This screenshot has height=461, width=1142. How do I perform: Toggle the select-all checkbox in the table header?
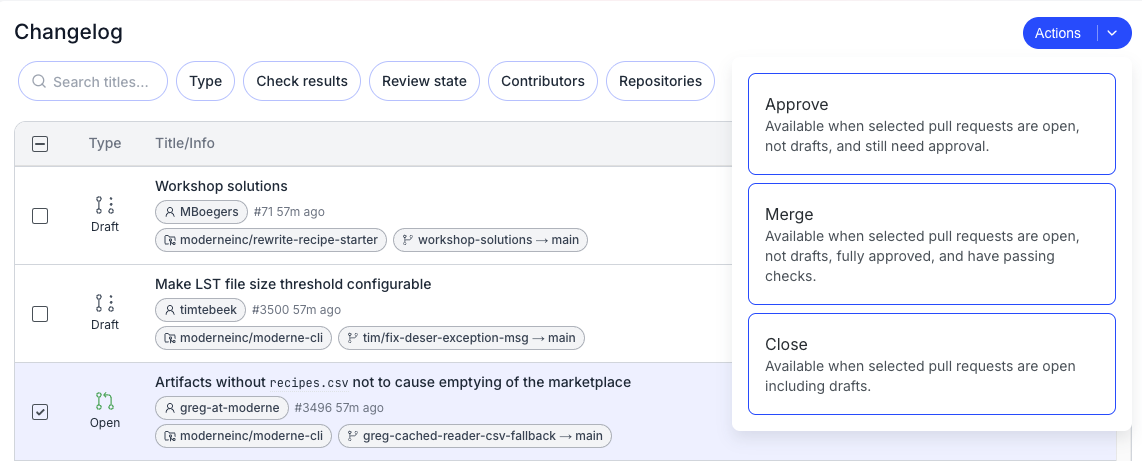tap(40, 144)
